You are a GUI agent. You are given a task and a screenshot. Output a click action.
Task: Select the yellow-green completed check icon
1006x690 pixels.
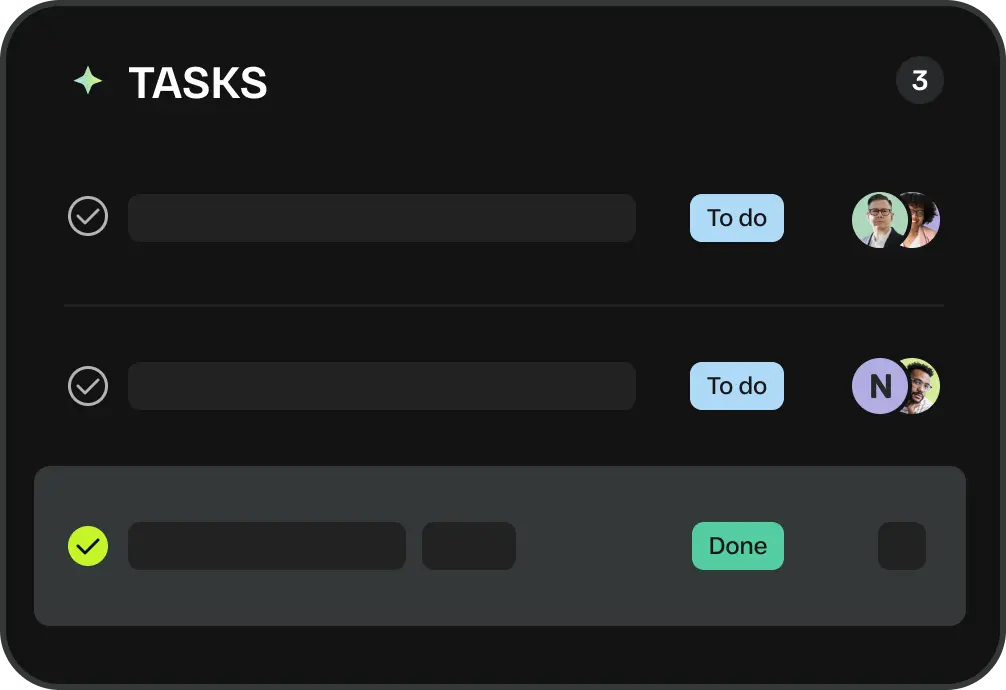[87, 546]
